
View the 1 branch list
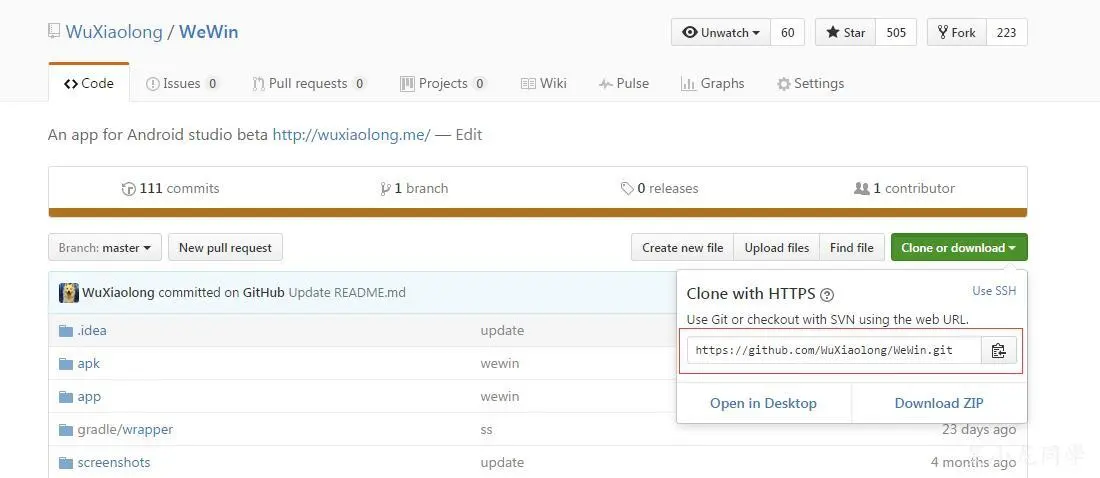414,188
